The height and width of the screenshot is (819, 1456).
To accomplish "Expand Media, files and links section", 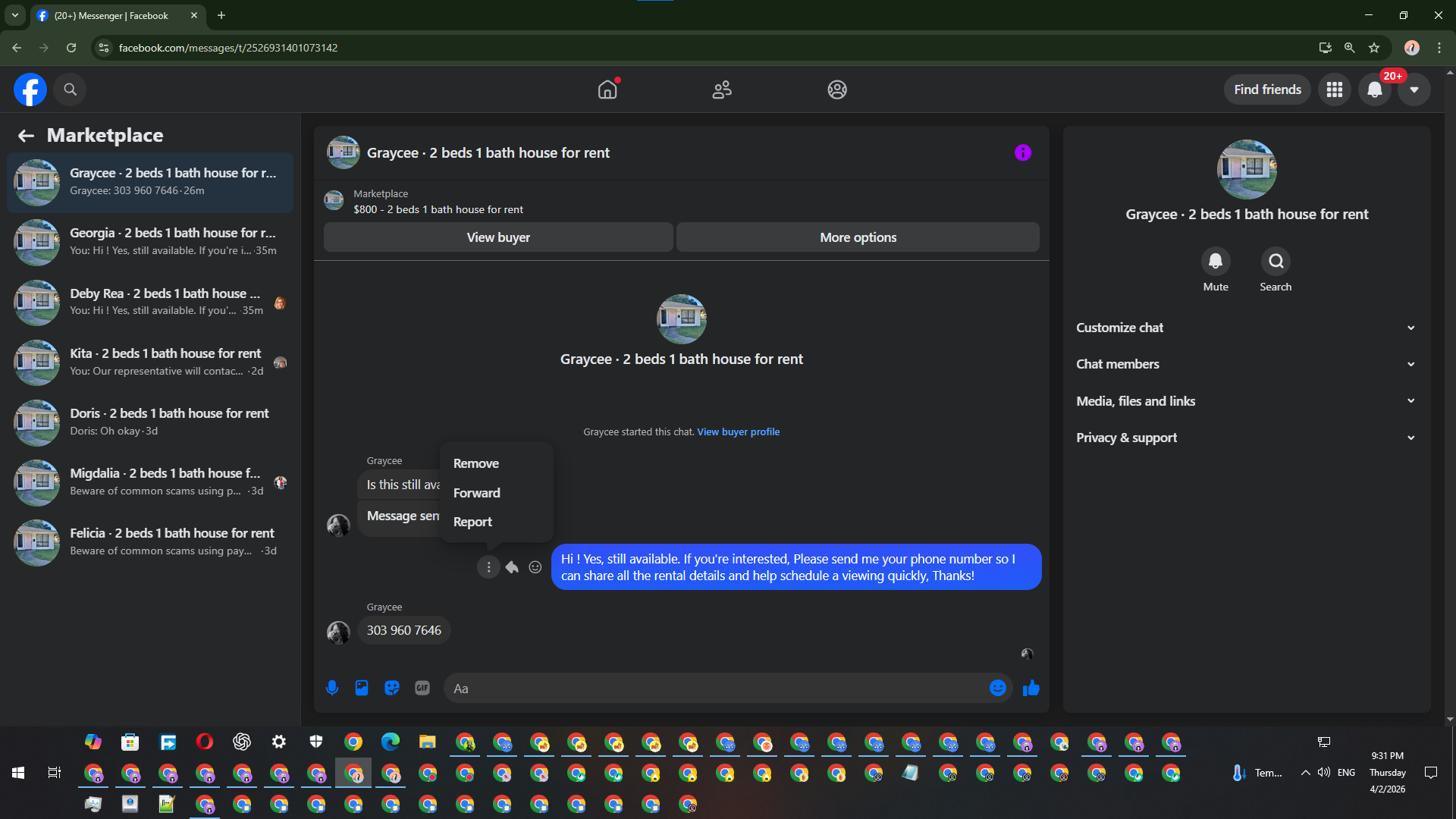I will pos(1247,401).
